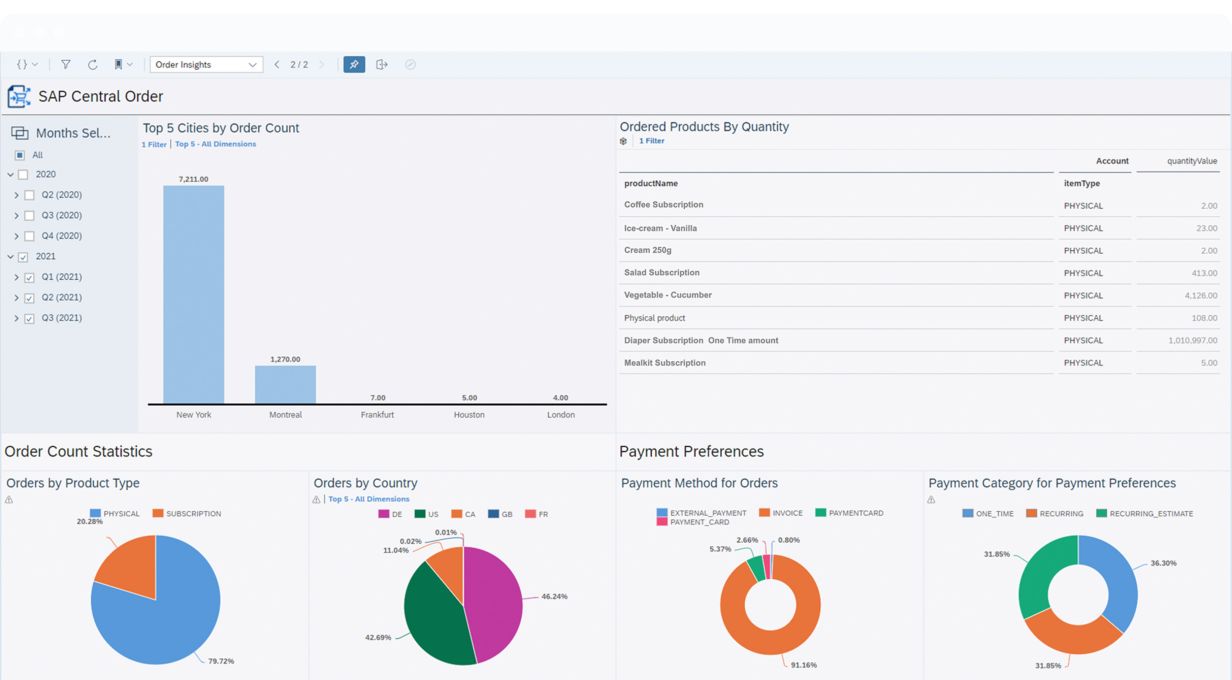Click Top 5 - All Dimensions link in Orders by Country
This screenshot has width=1232, height=680.
point(369,499)
